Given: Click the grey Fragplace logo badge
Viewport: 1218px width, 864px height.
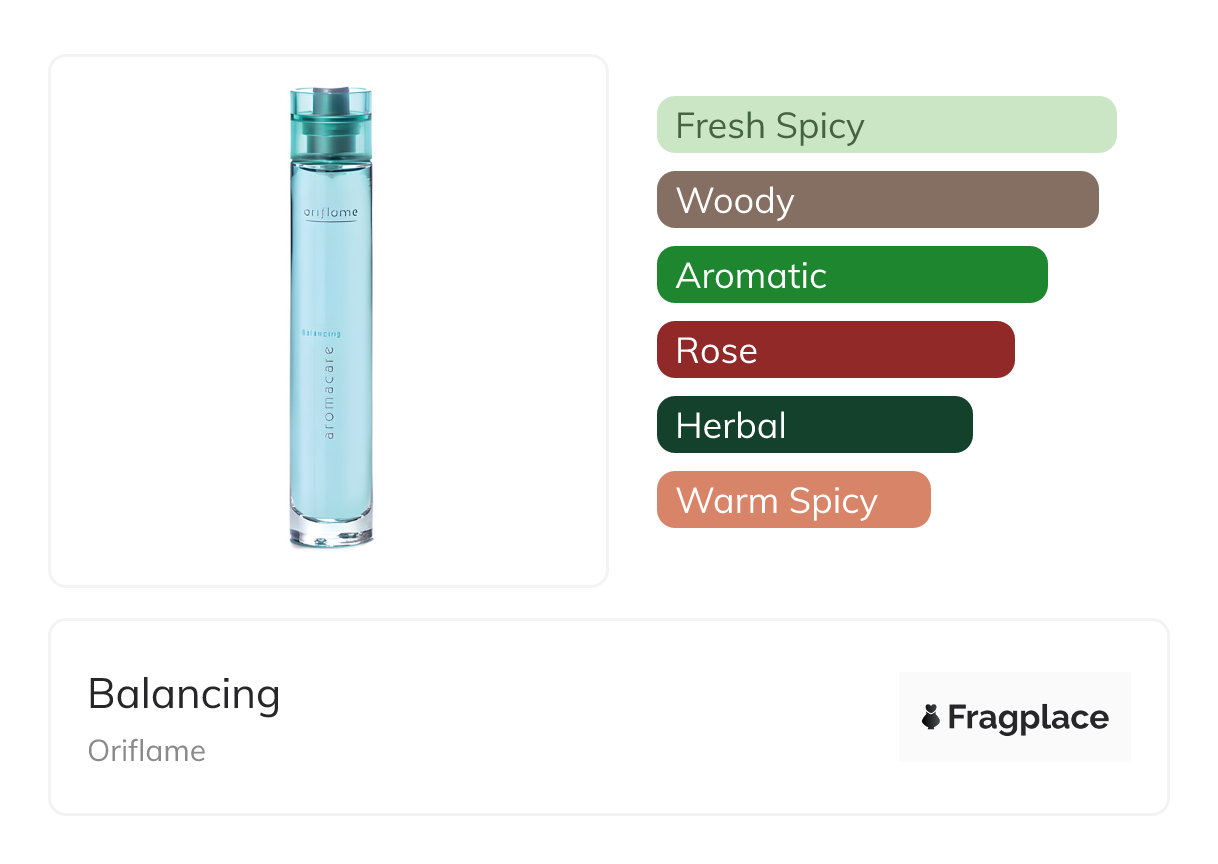Looking at the screenshot, I should point(1014,690).
